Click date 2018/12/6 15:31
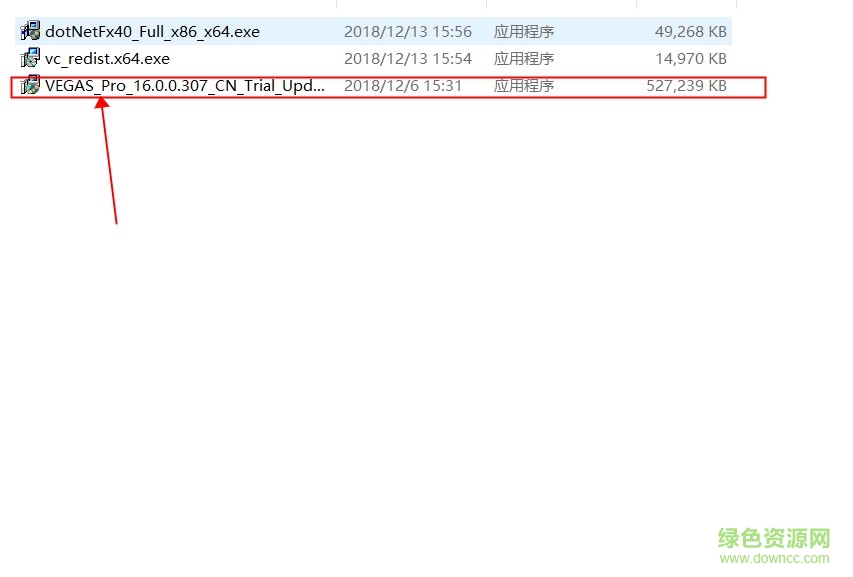 tap(403, 85)
